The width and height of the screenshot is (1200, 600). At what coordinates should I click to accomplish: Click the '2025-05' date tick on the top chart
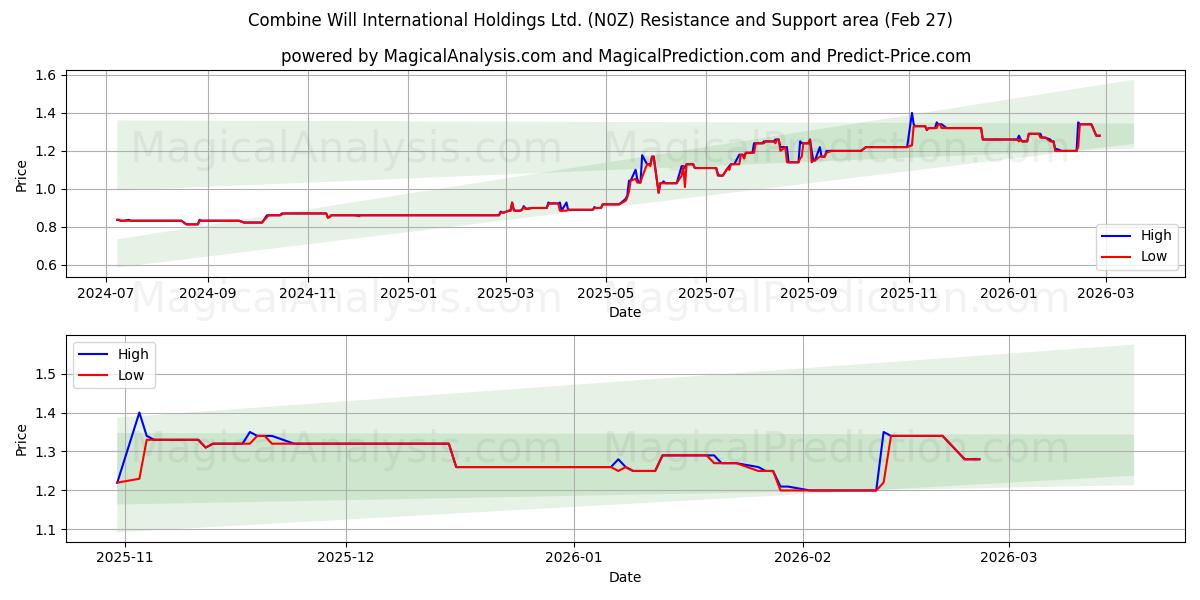click(x=605, y=294)
